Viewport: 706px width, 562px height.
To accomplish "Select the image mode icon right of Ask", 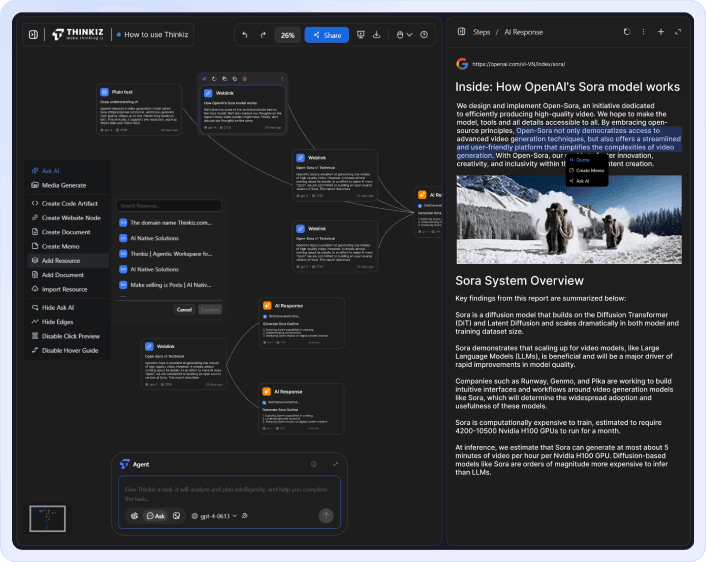I will 177,516.
